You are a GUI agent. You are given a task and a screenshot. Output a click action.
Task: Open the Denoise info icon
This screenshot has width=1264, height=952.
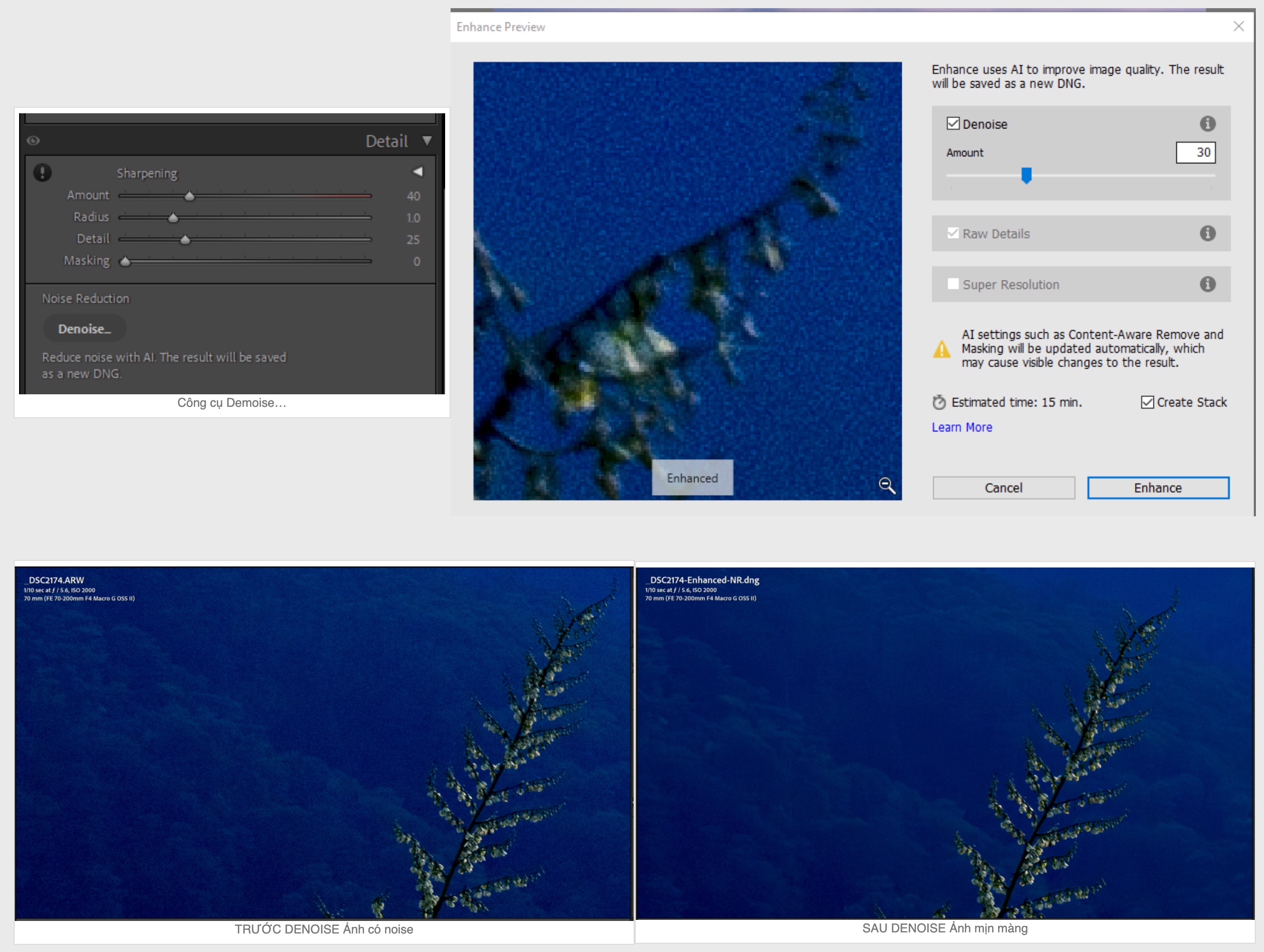coord(1207,123)
